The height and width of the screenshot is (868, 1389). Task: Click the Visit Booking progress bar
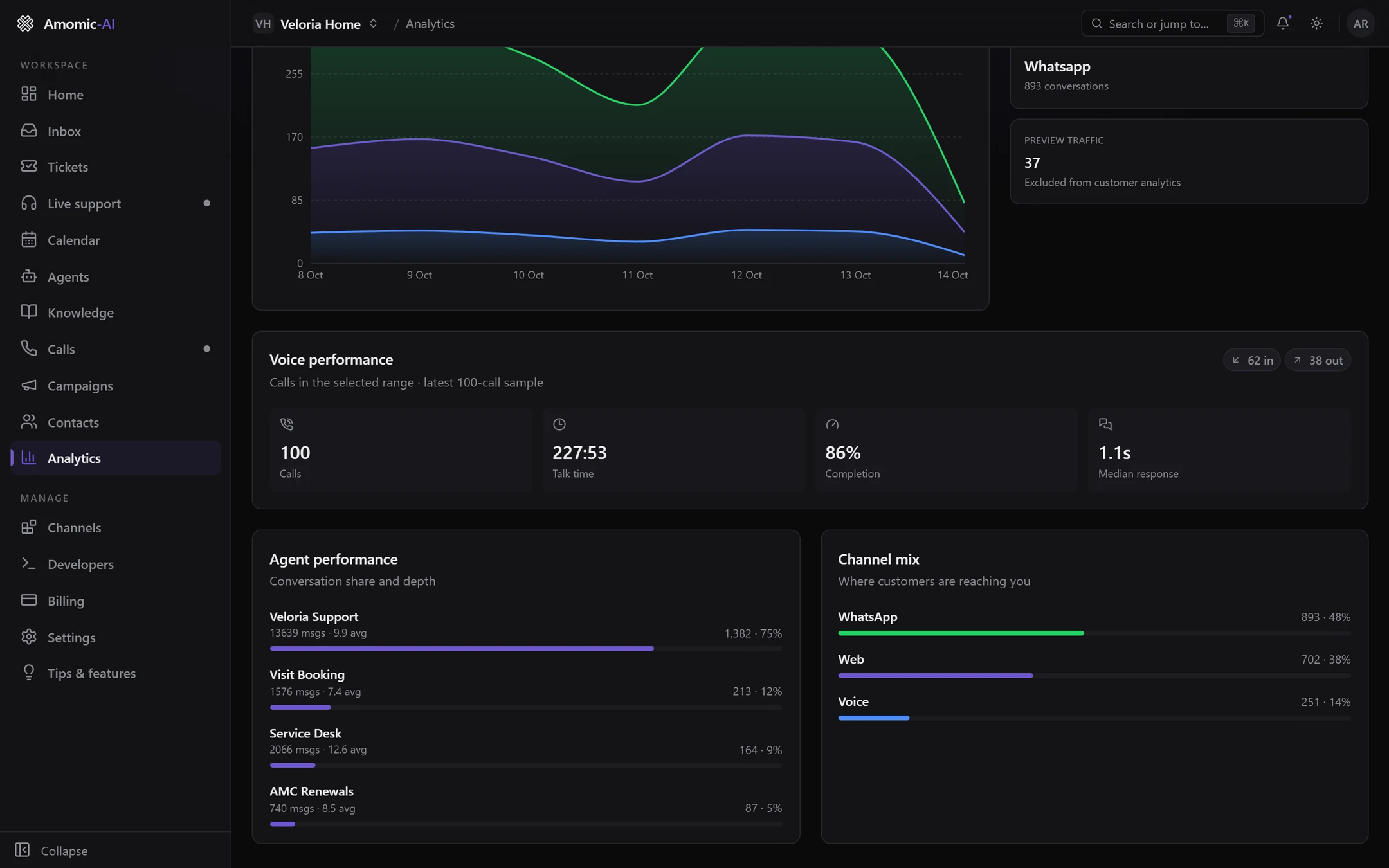[525, 707]
